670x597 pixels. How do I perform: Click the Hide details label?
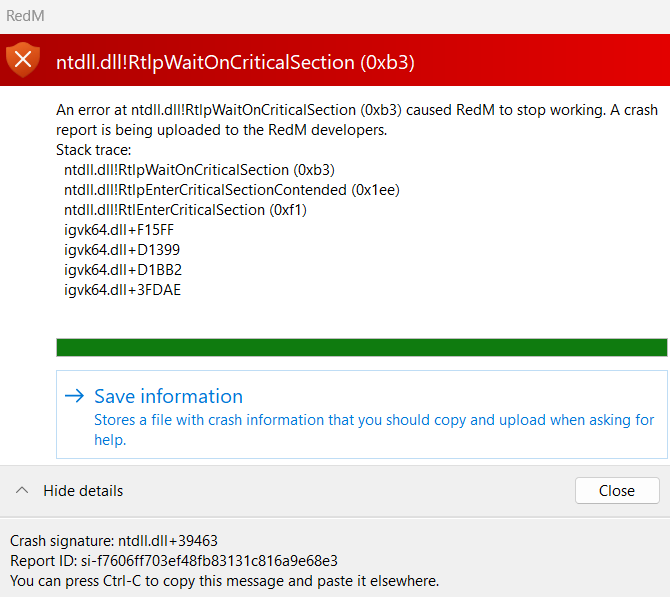(x=83, y=491)
